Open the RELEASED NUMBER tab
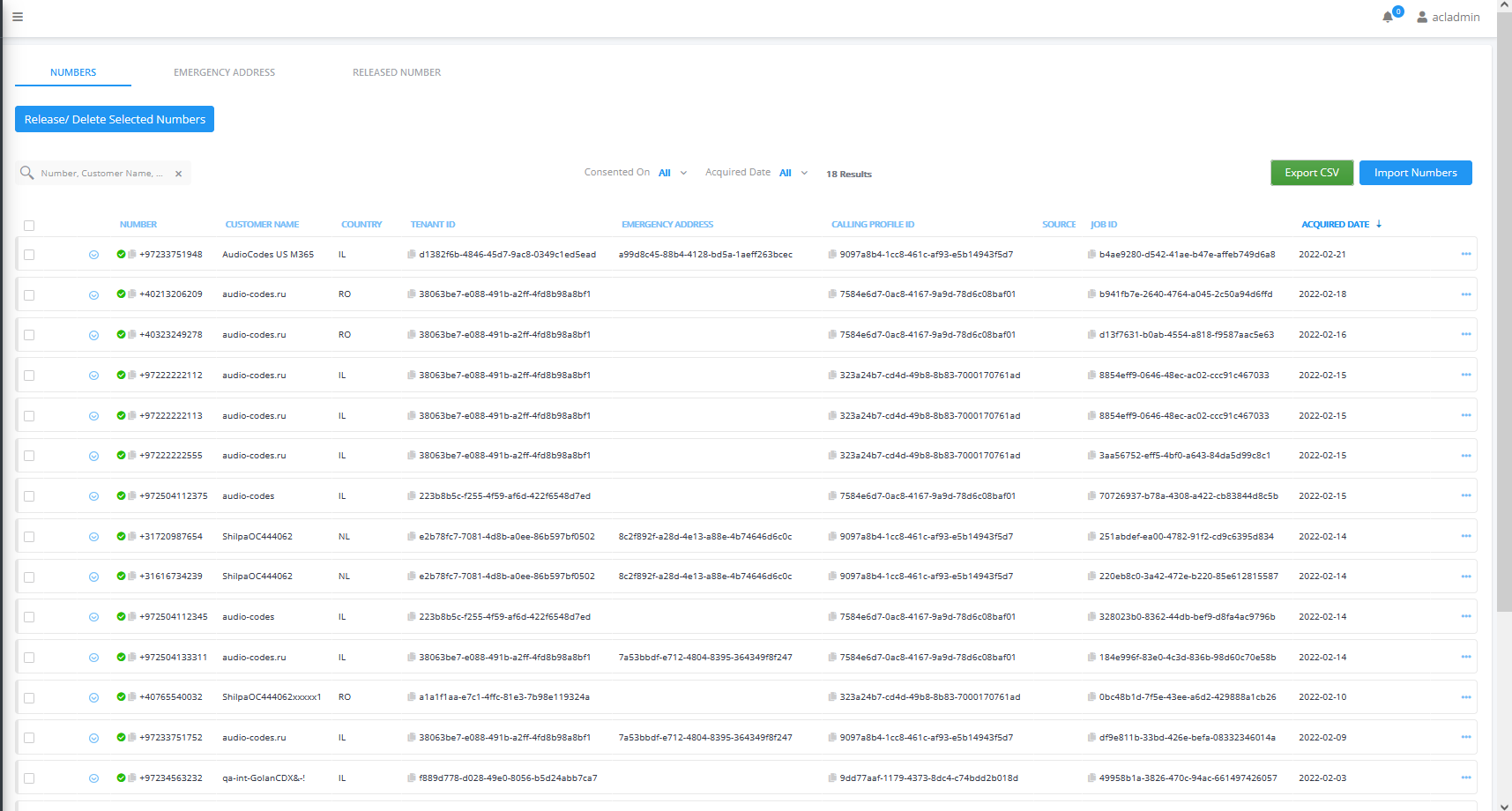 (396, 71)
